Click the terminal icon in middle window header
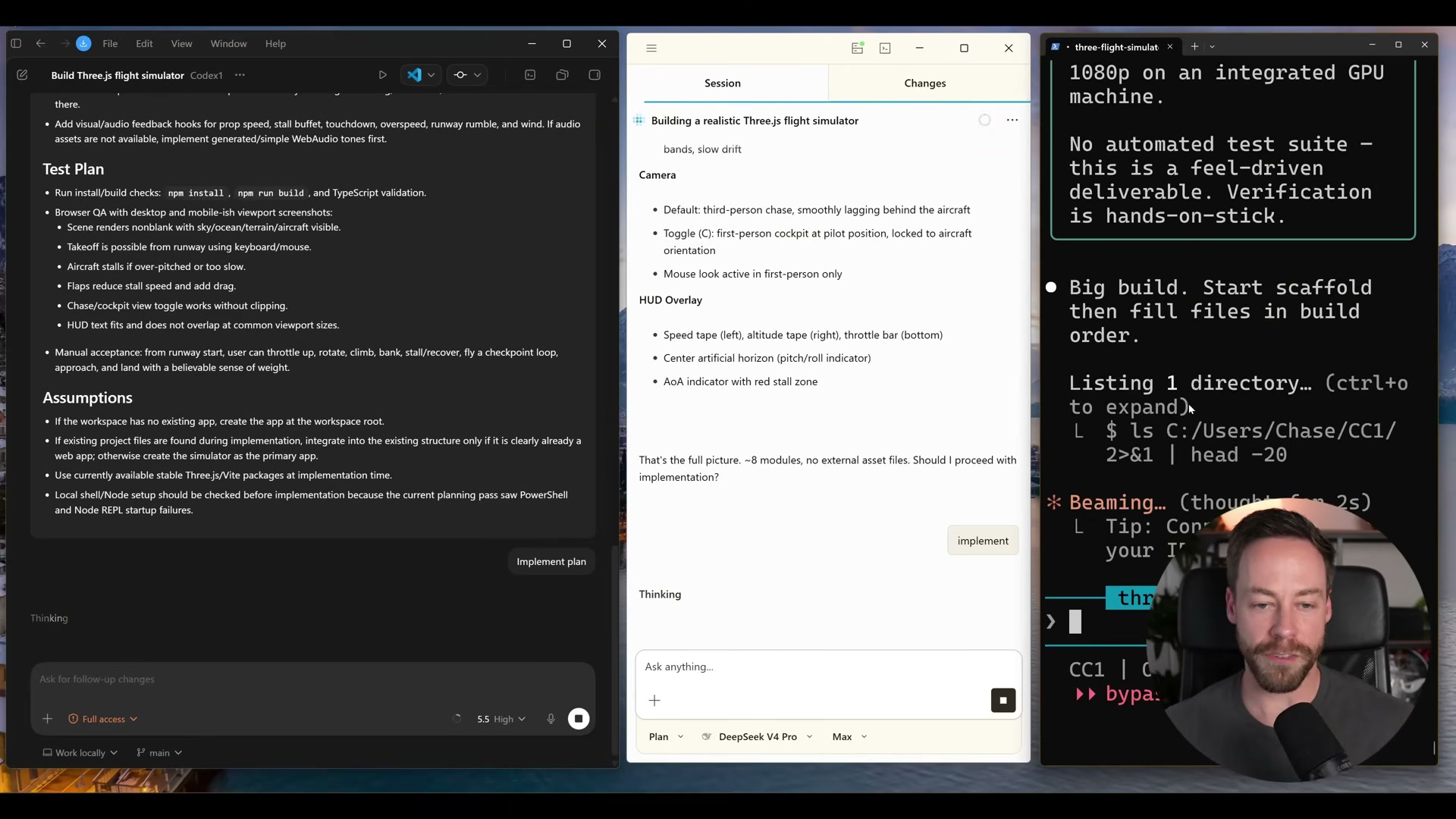Image resolution: width=1456 pixels, height=819 pixels. [885, 49]
